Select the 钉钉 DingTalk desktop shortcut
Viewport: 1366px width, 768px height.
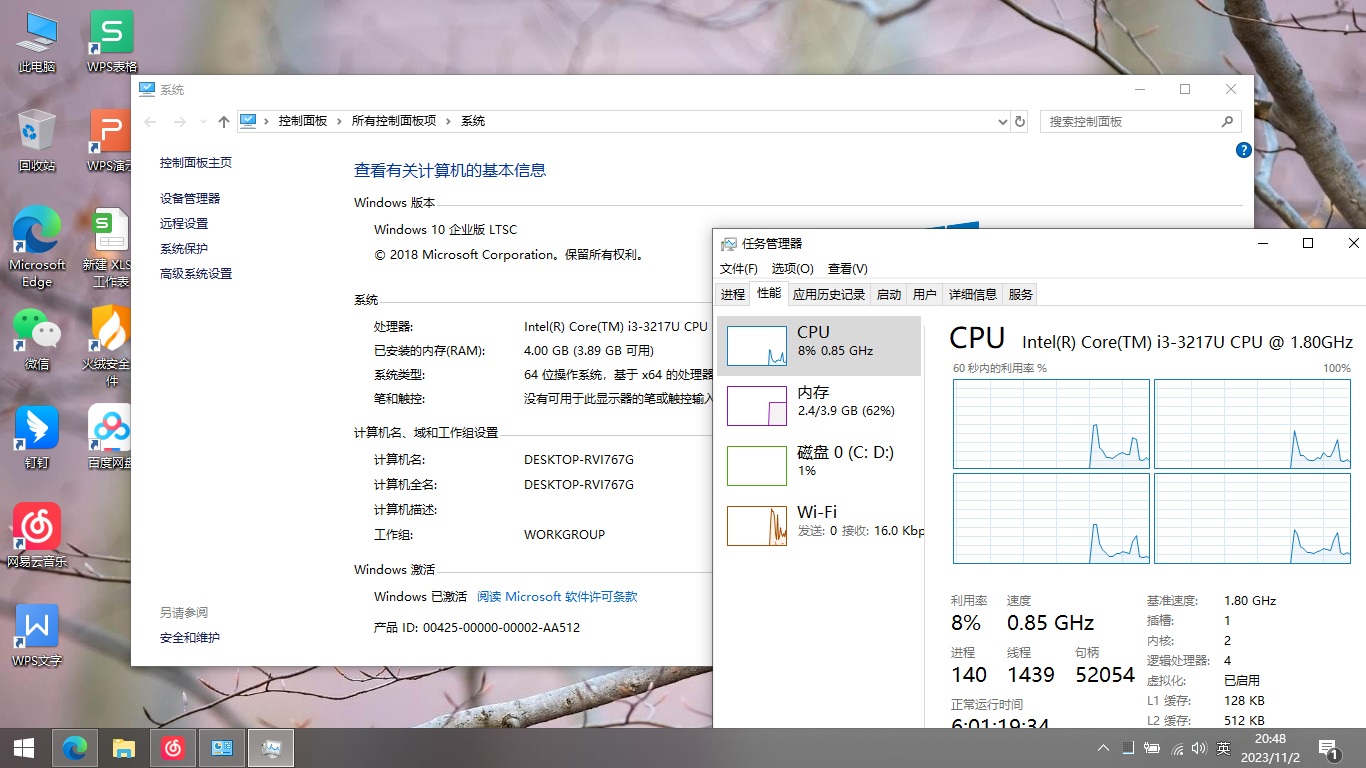(x=37, y=438)
